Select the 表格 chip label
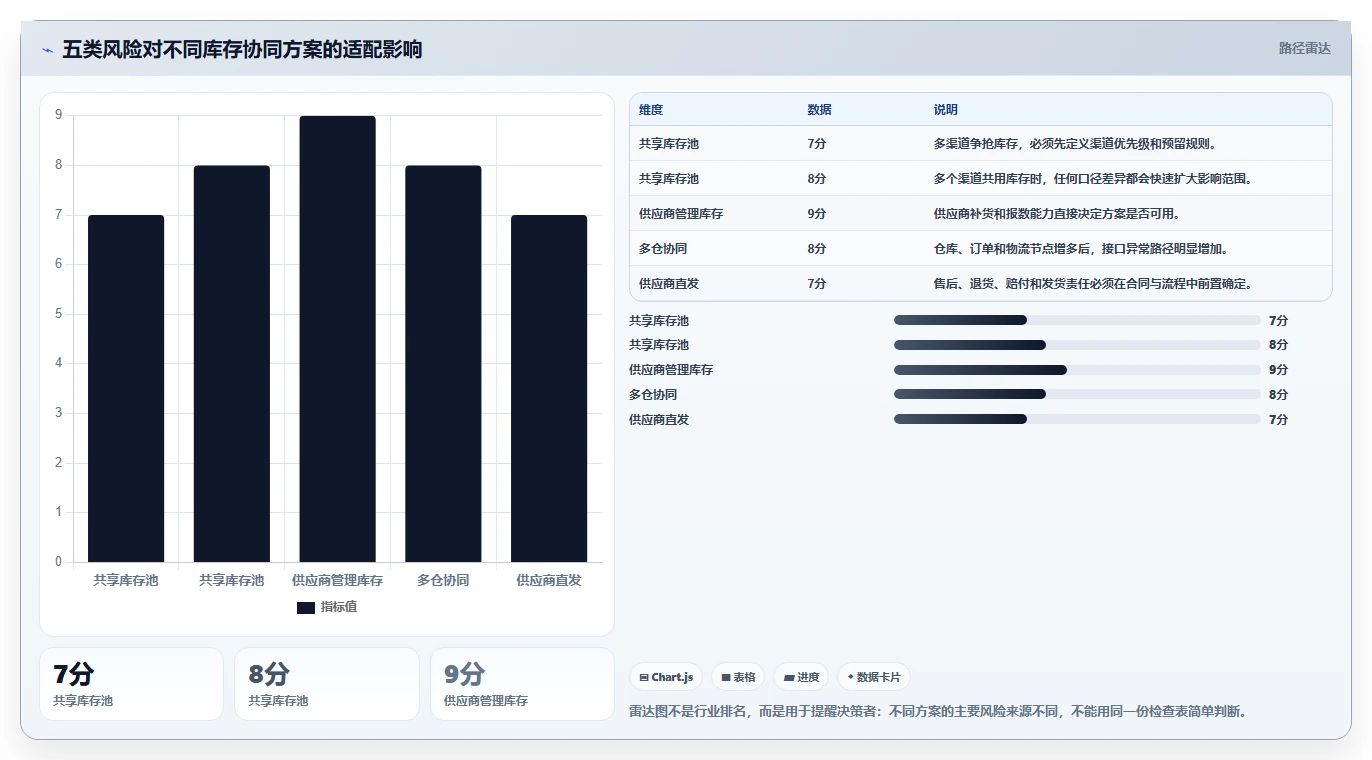Viewport: 1372px width, 760px height. [744, 677]
